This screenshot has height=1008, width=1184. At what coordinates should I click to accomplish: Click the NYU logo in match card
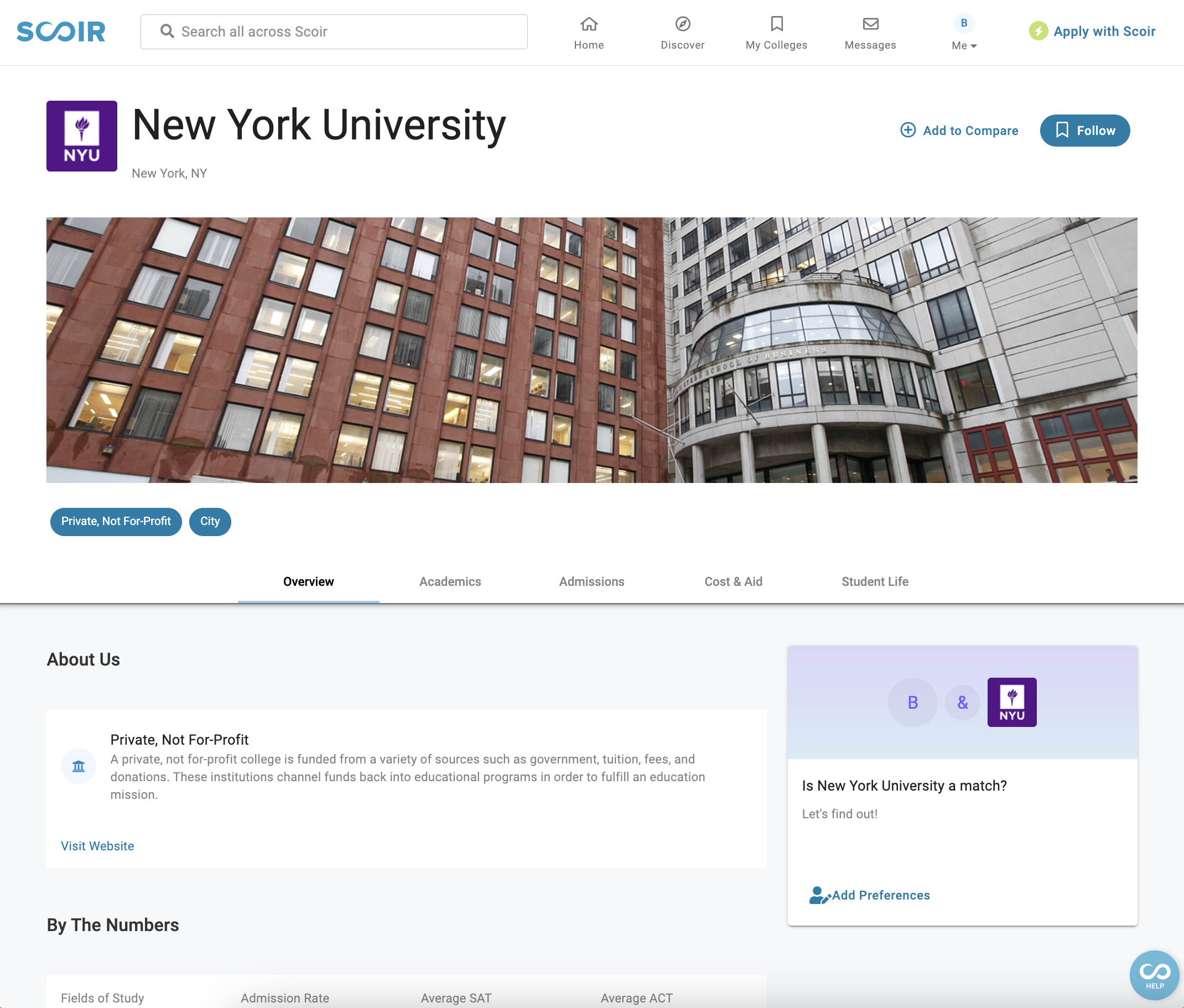pos(1012,702)
